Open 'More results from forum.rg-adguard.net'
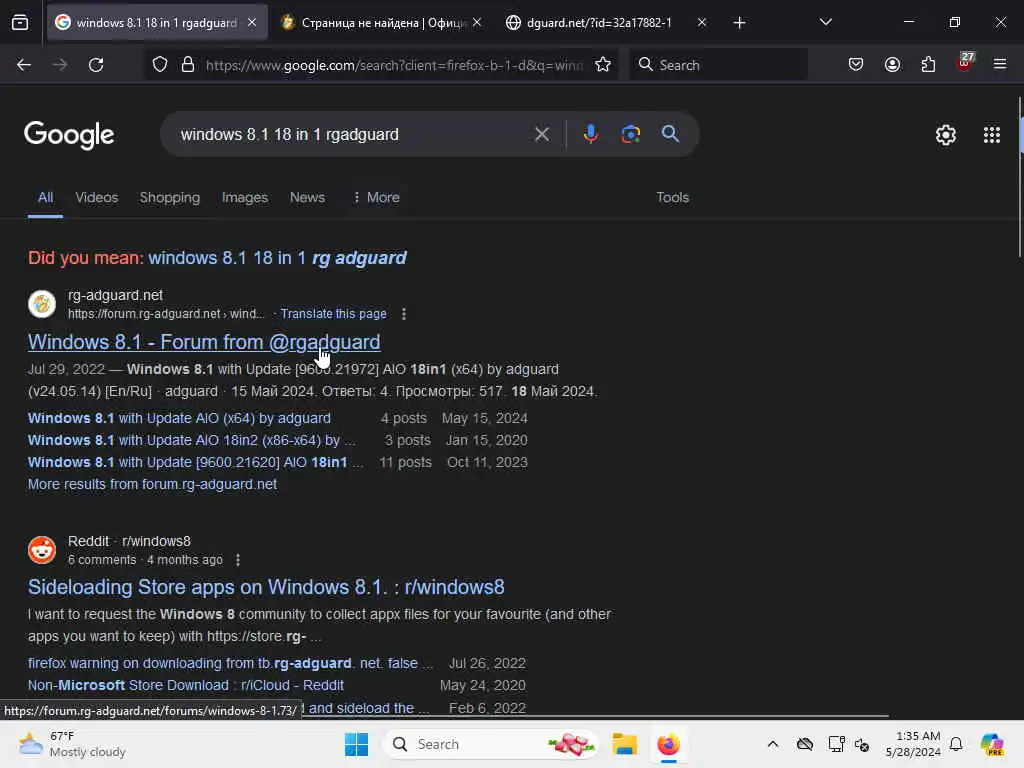Viewport: 1024px width, 768px height. [152, 485]
